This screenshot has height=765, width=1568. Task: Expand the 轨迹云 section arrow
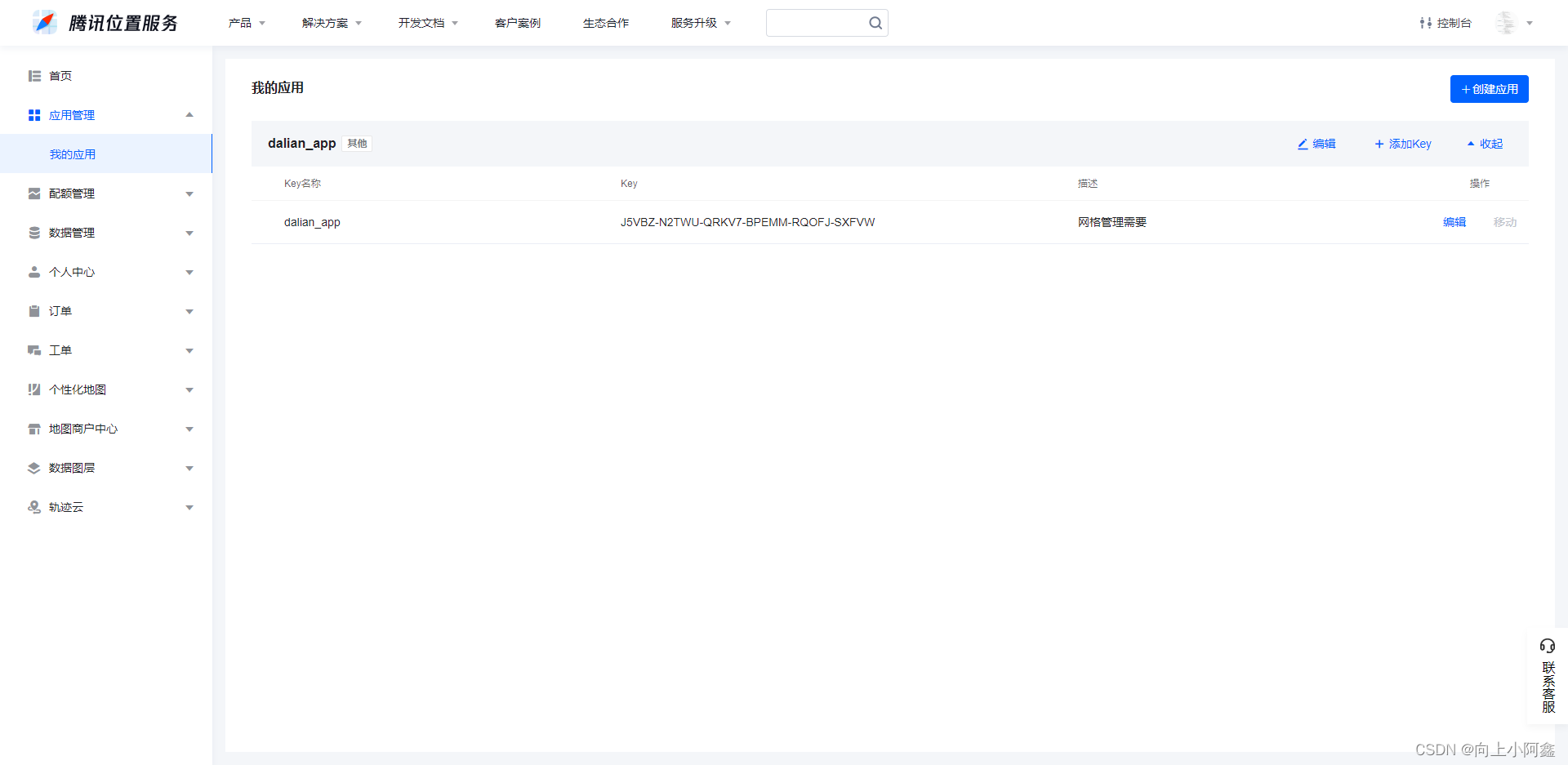pos(189,507)
